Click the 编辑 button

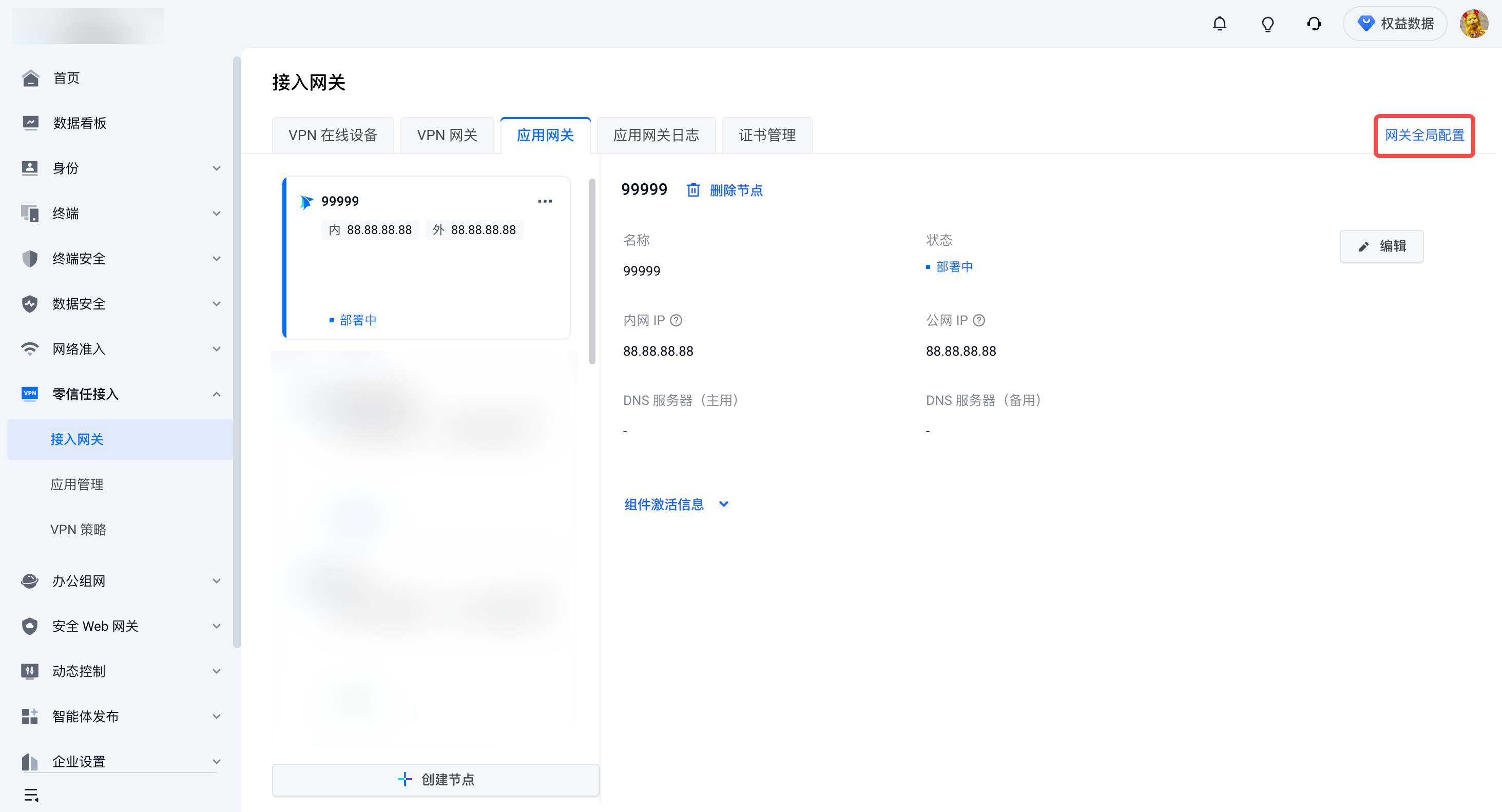coord(1381,246)
